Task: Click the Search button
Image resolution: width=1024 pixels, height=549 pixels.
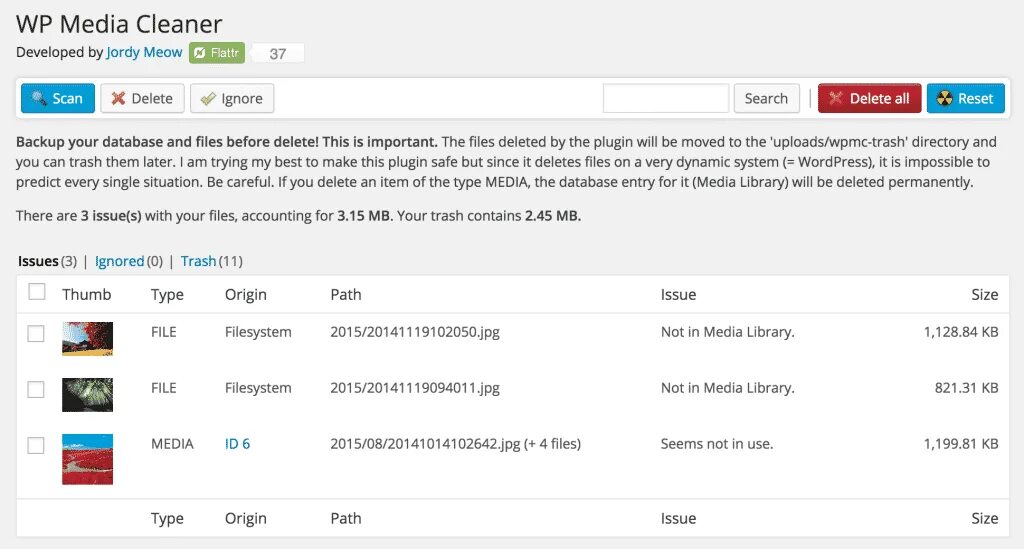Action: (766, 98)
